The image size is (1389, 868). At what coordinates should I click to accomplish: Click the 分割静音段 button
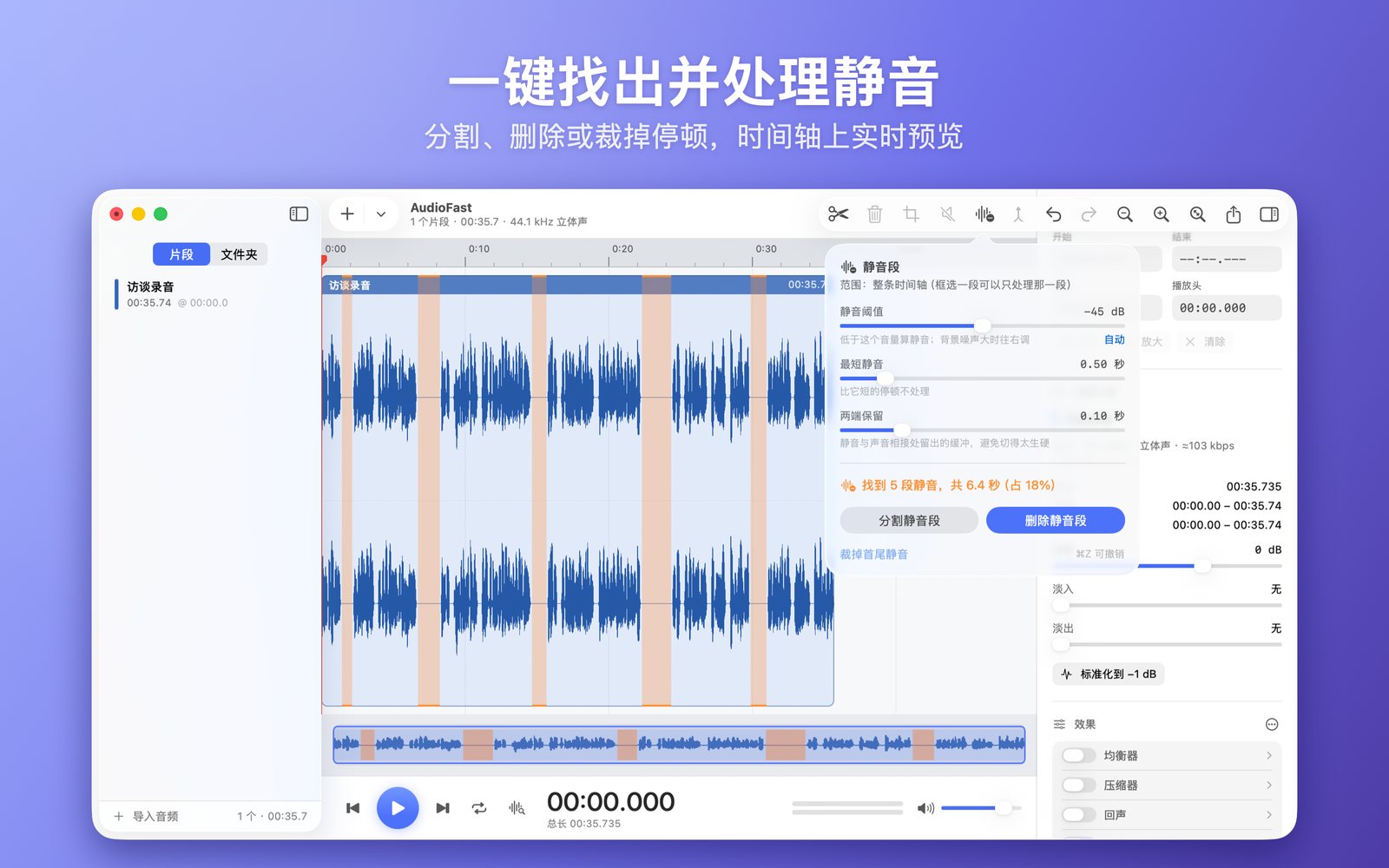tap(909, 521)
